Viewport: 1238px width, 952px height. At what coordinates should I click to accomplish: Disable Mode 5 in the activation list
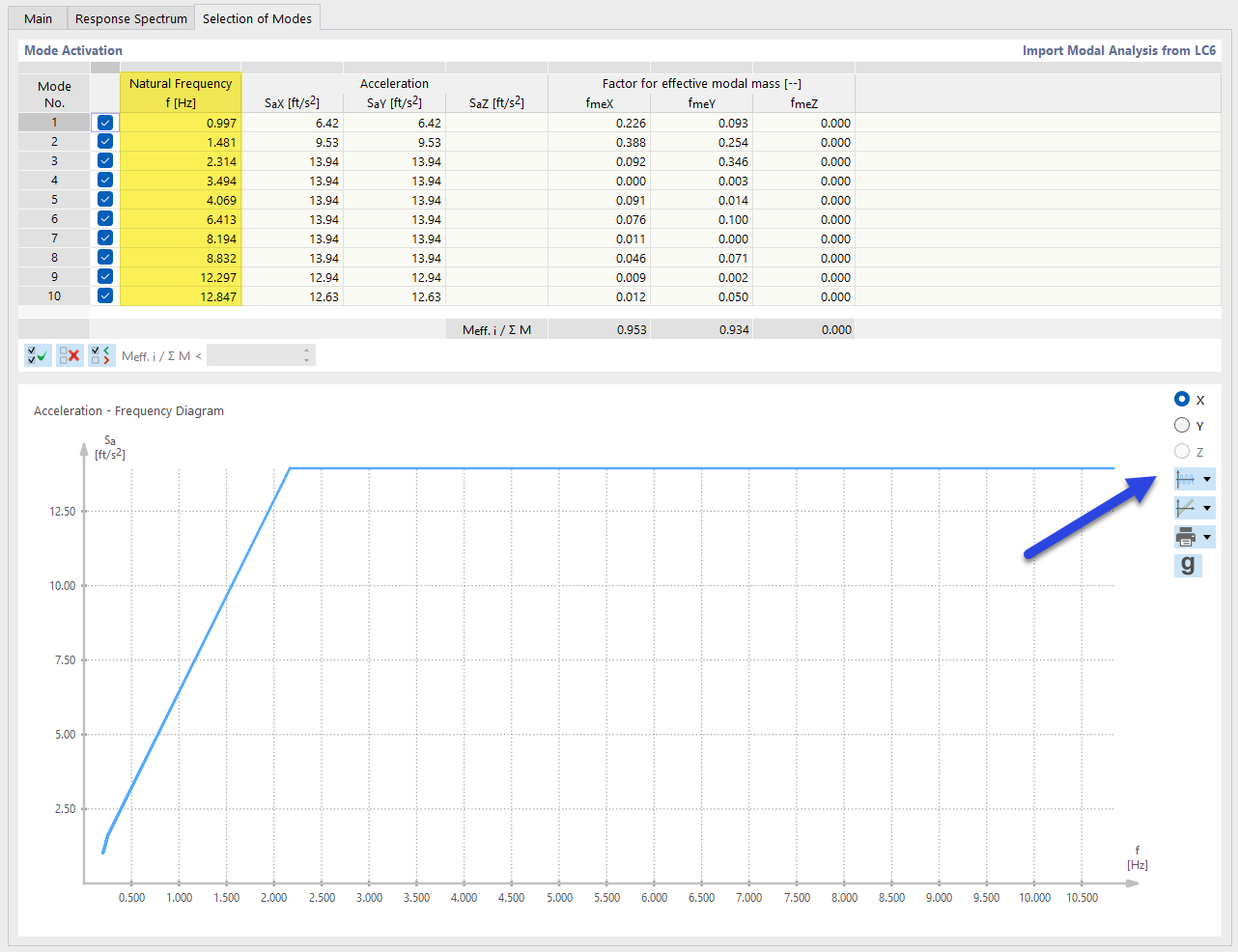click(x=104, y=200)
